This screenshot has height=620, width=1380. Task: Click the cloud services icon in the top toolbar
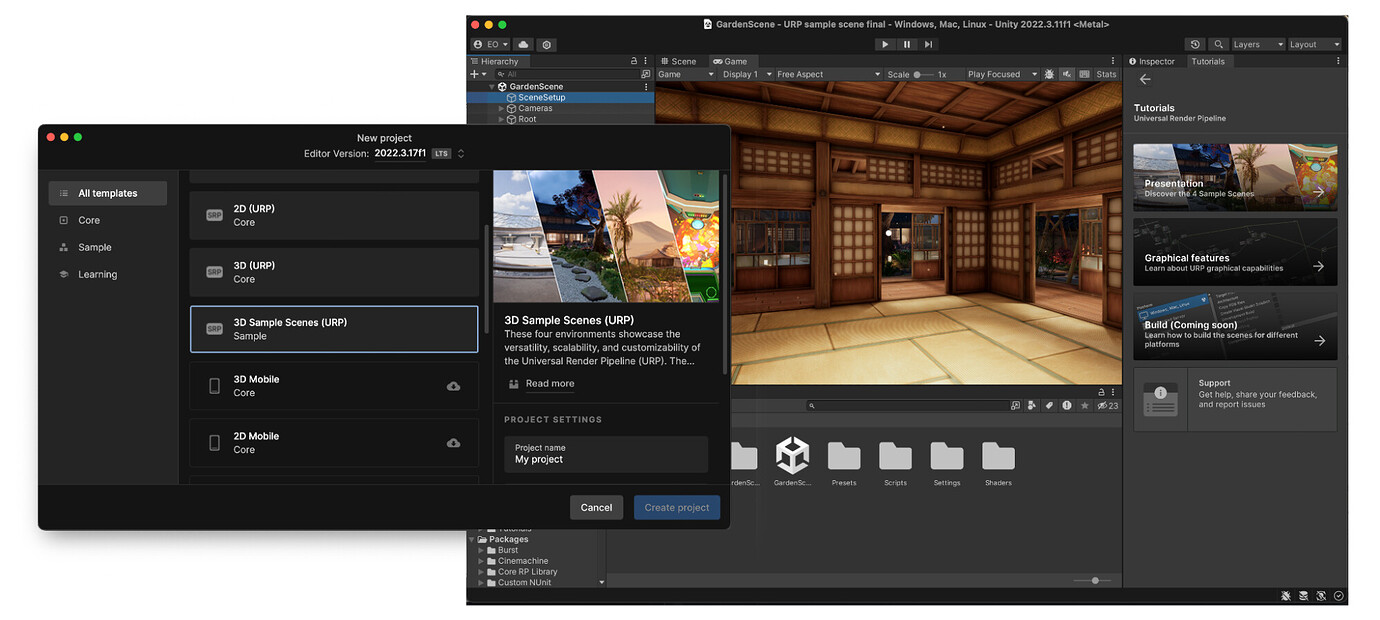point(523,44)
